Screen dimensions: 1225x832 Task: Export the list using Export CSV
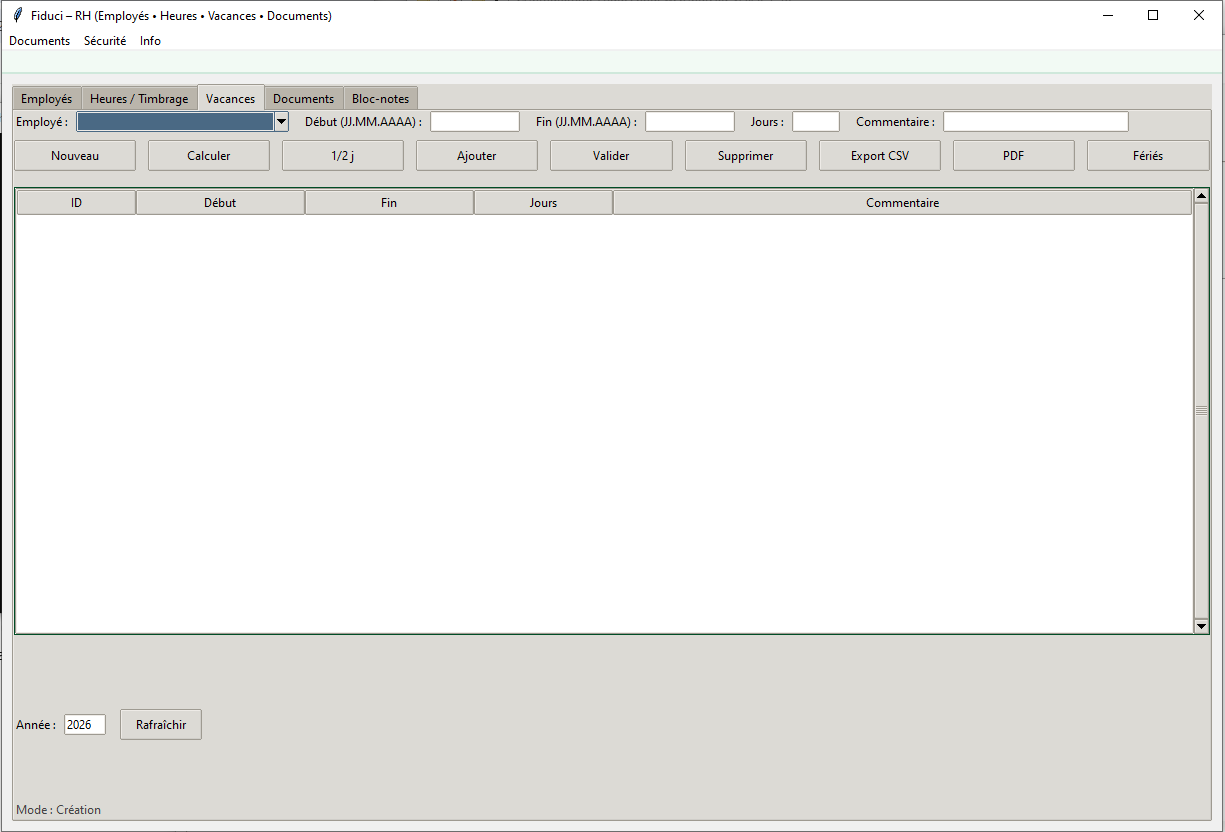[x=879, y=155]
